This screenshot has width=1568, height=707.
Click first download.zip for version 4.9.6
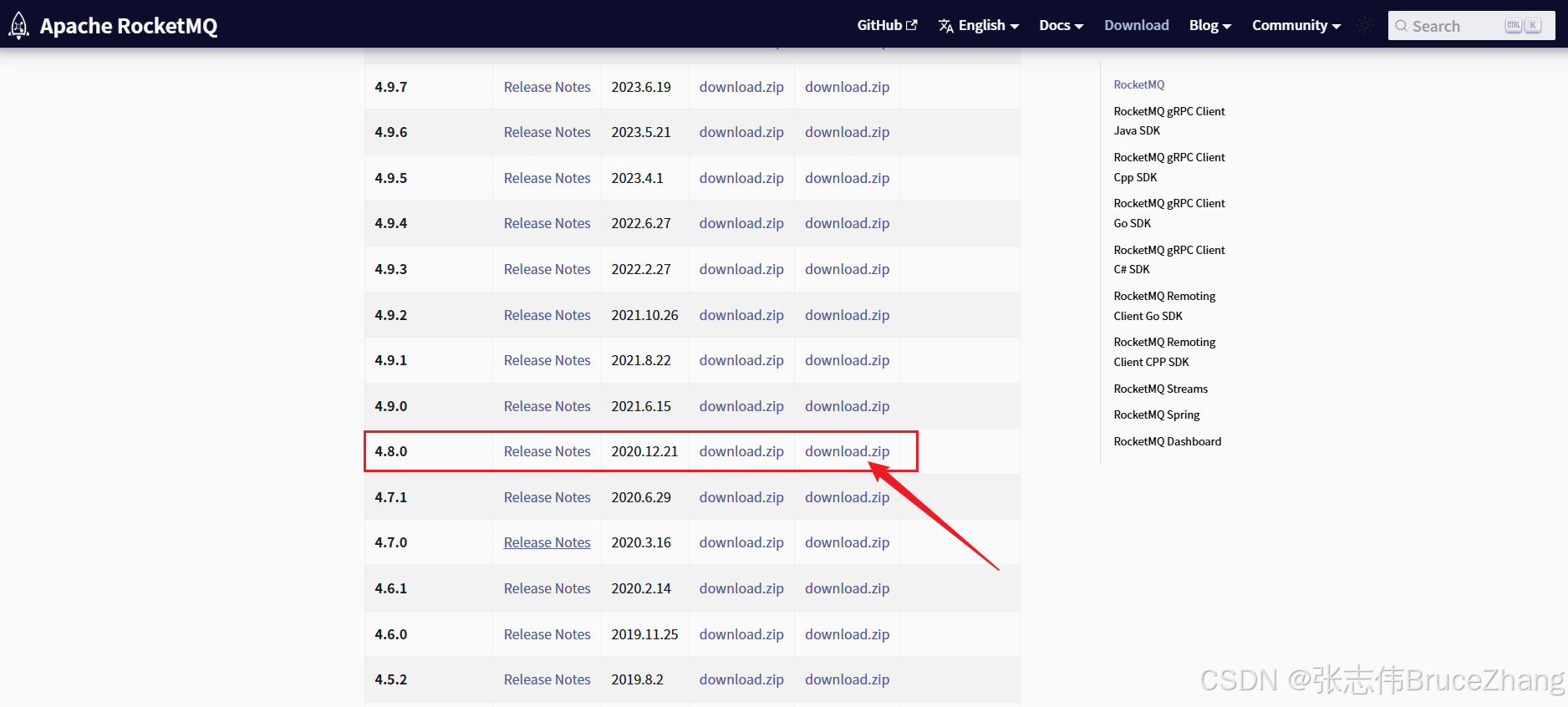[x=741, y=132]
